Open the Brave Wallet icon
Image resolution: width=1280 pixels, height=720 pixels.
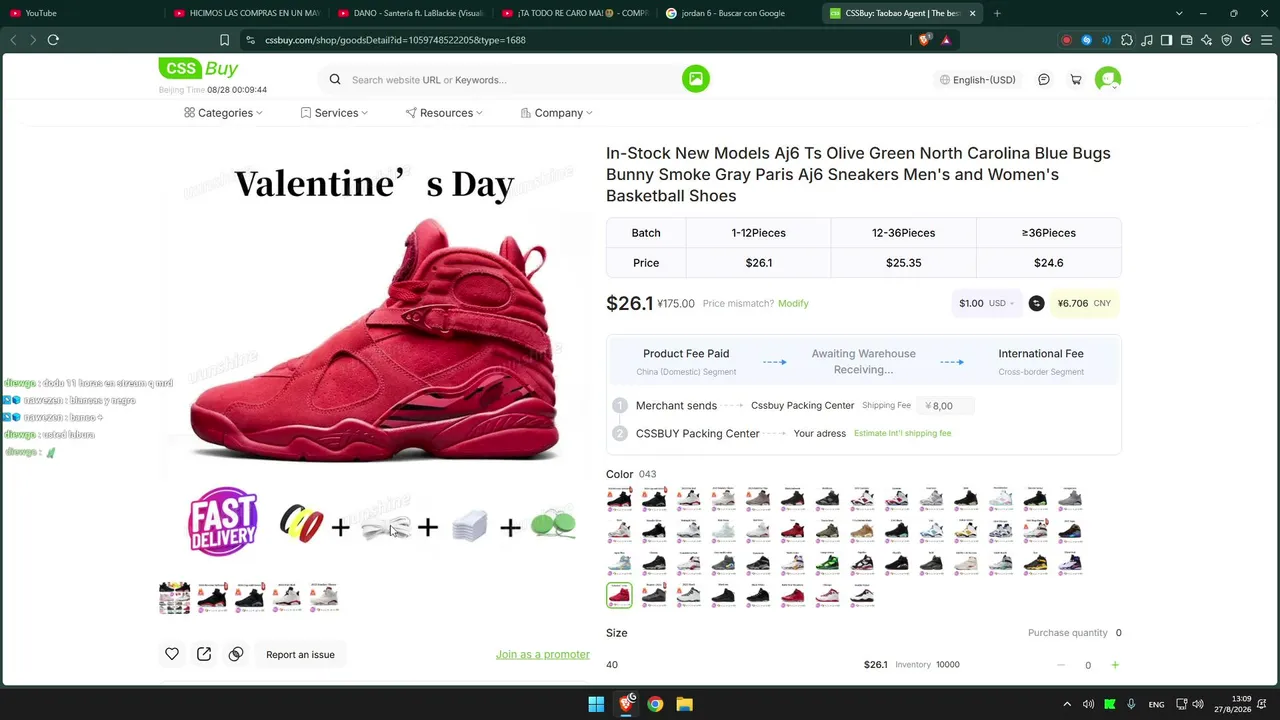pos(1187,40)
